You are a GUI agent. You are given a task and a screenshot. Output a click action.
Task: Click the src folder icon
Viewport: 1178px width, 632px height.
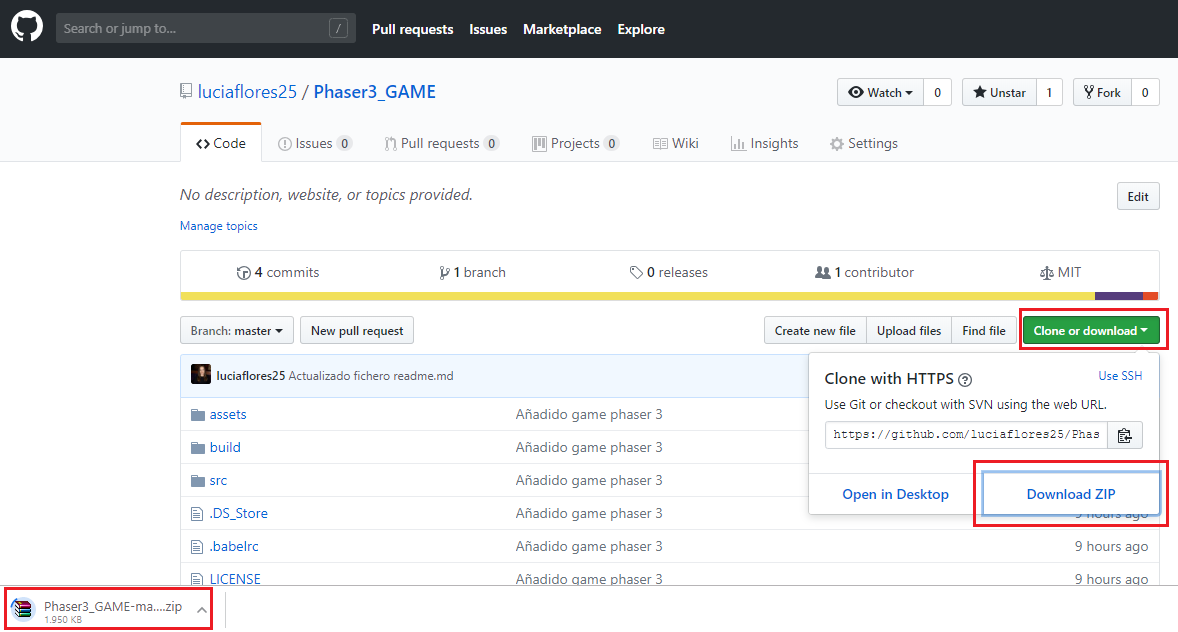point(198,481)
